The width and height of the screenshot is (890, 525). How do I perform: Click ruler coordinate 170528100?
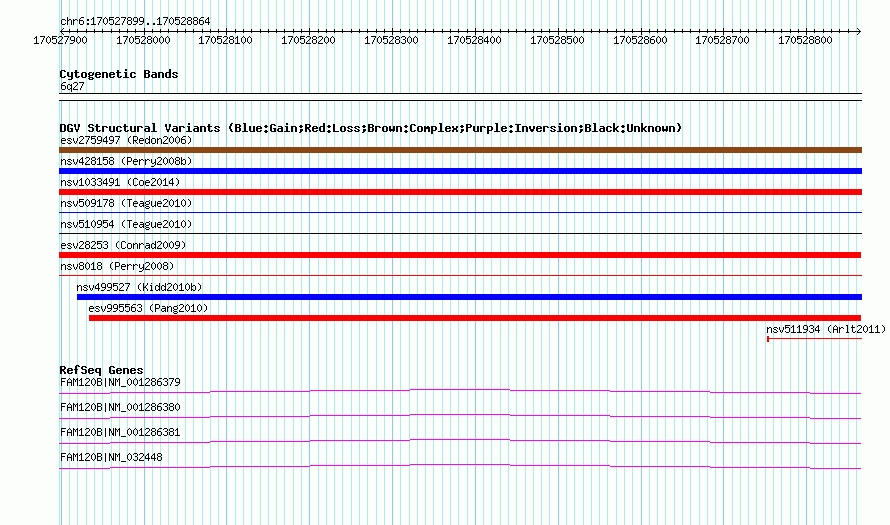pos(225,40)
